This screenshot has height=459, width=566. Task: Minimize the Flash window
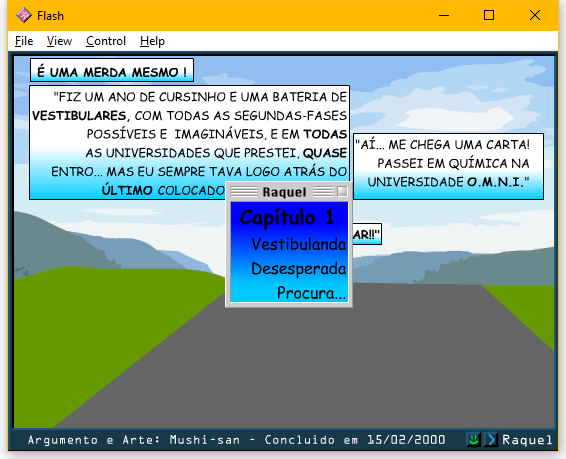pos(444,16)
